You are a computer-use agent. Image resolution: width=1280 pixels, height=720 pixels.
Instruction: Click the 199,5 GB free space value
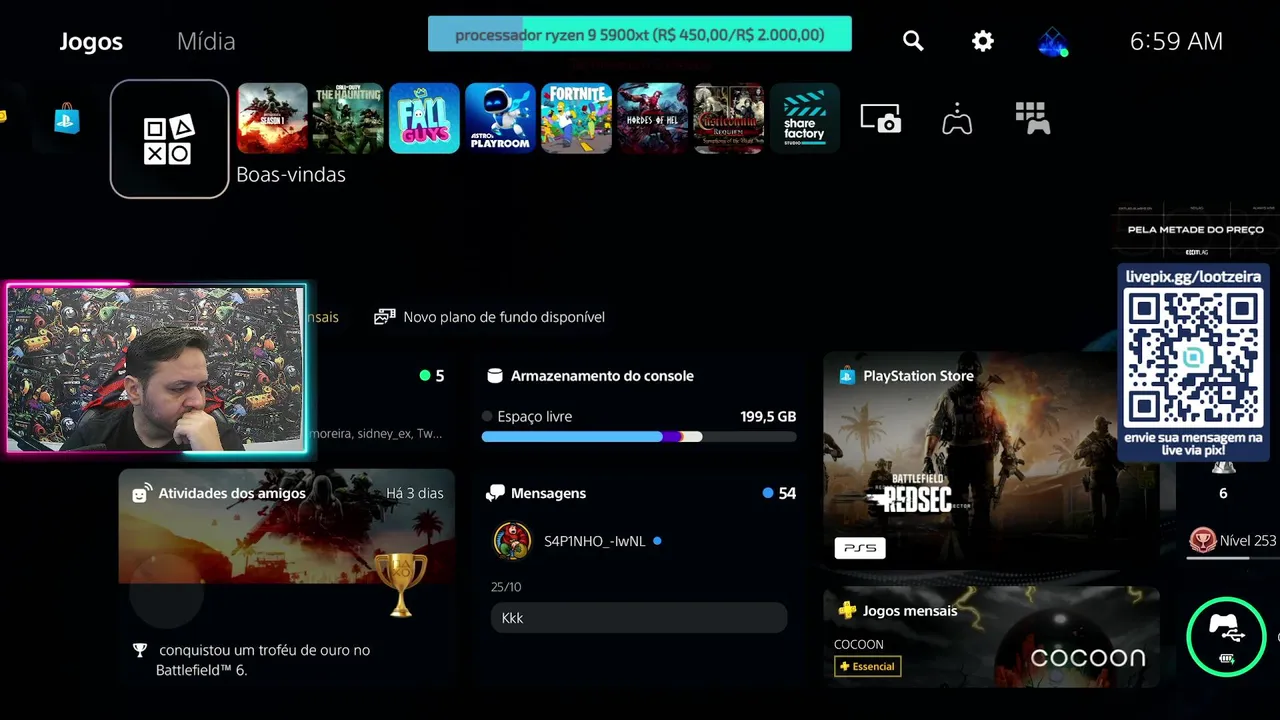[768, 416]
